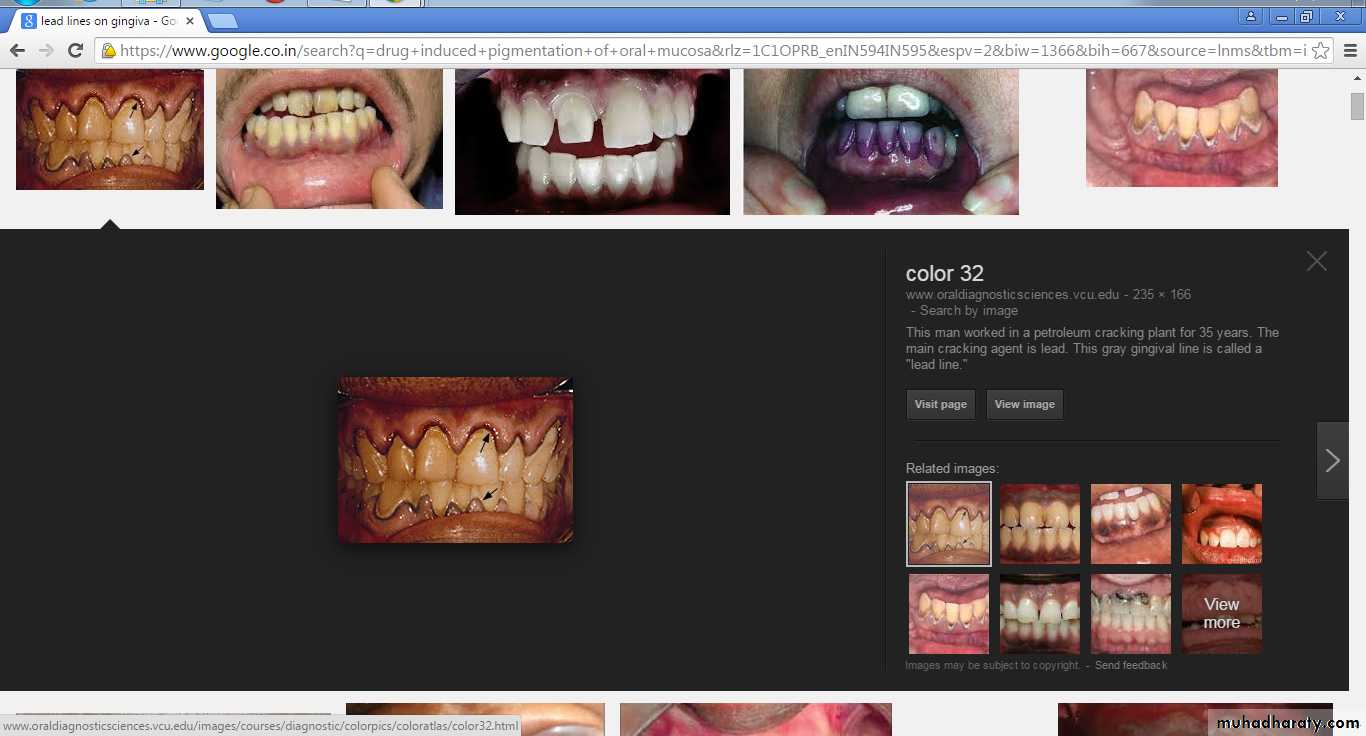
Task: Reload the page with refresh icon
Action: tap(75, 51)
